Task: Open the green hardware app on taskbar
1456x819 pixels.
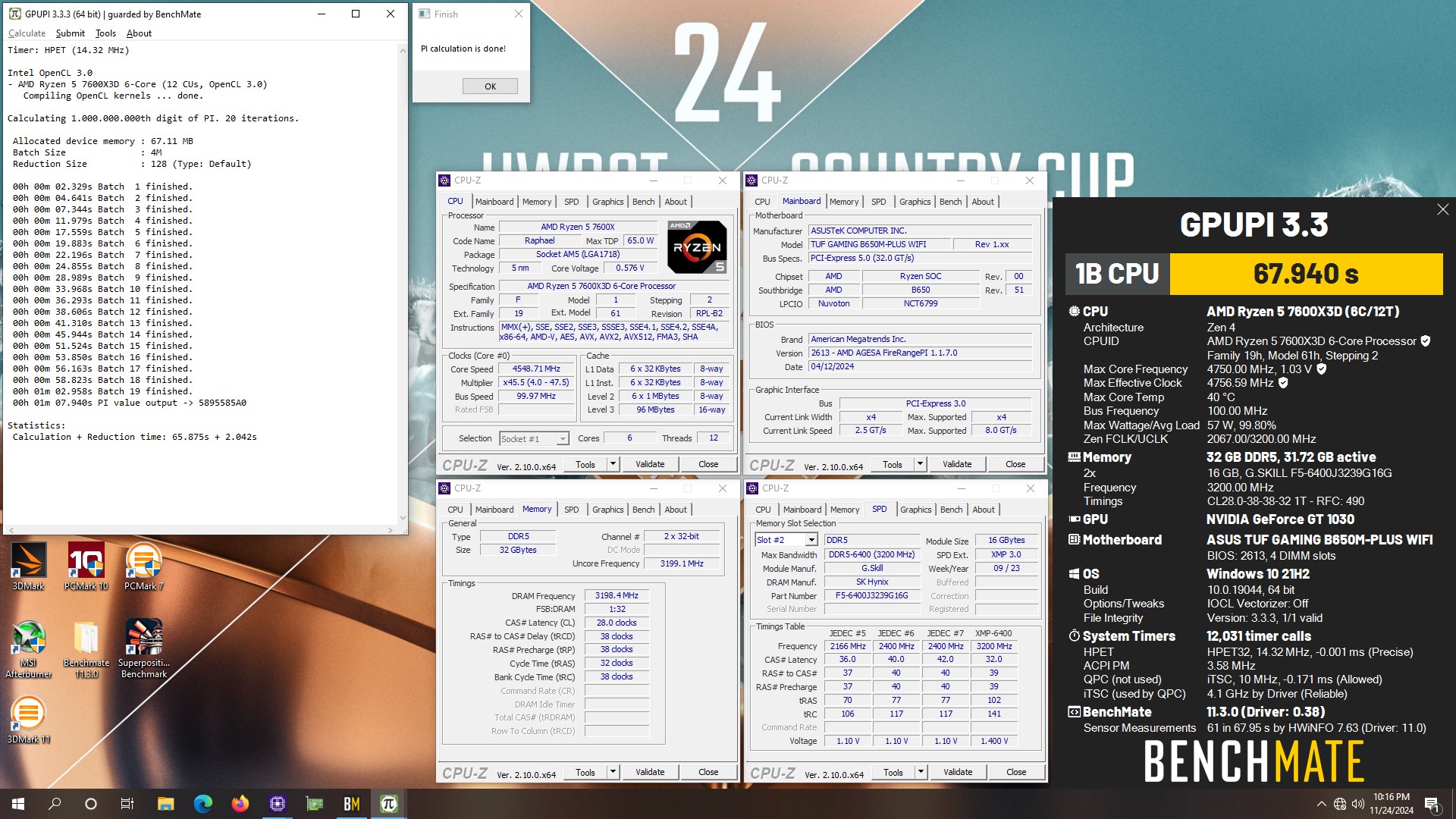Action: (314, 804)
